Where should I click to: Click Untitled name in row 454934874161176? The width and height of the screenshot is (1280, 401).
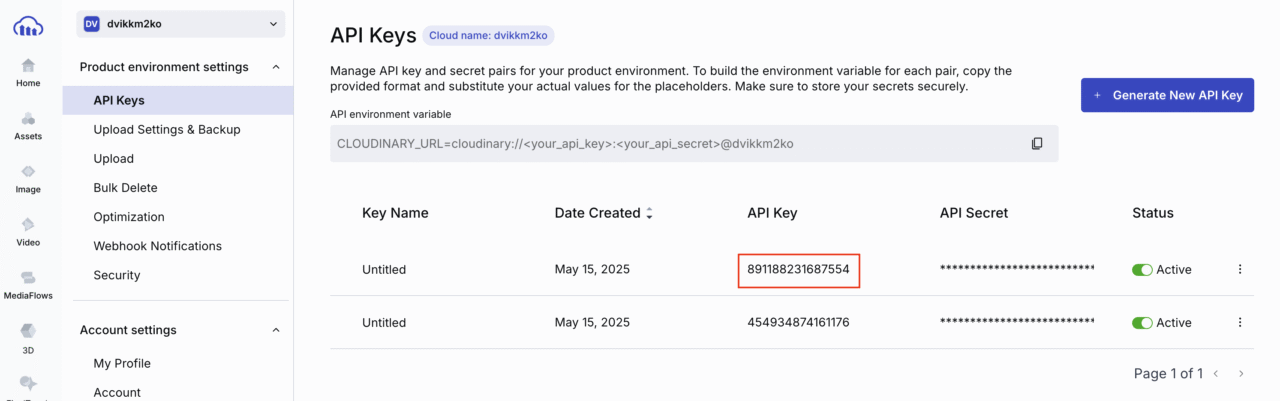384,322
